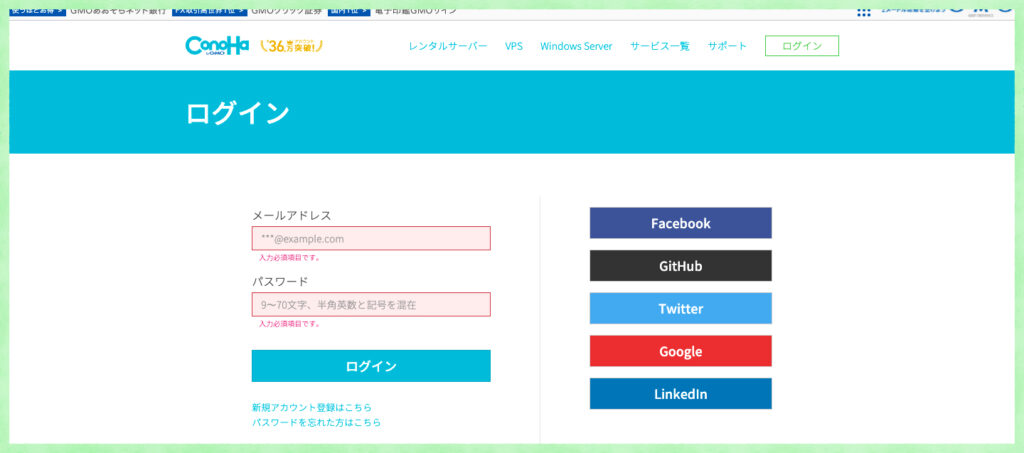1024x453 pixels.
Task: Focus the パスワード input field
Action: point(371,304)
